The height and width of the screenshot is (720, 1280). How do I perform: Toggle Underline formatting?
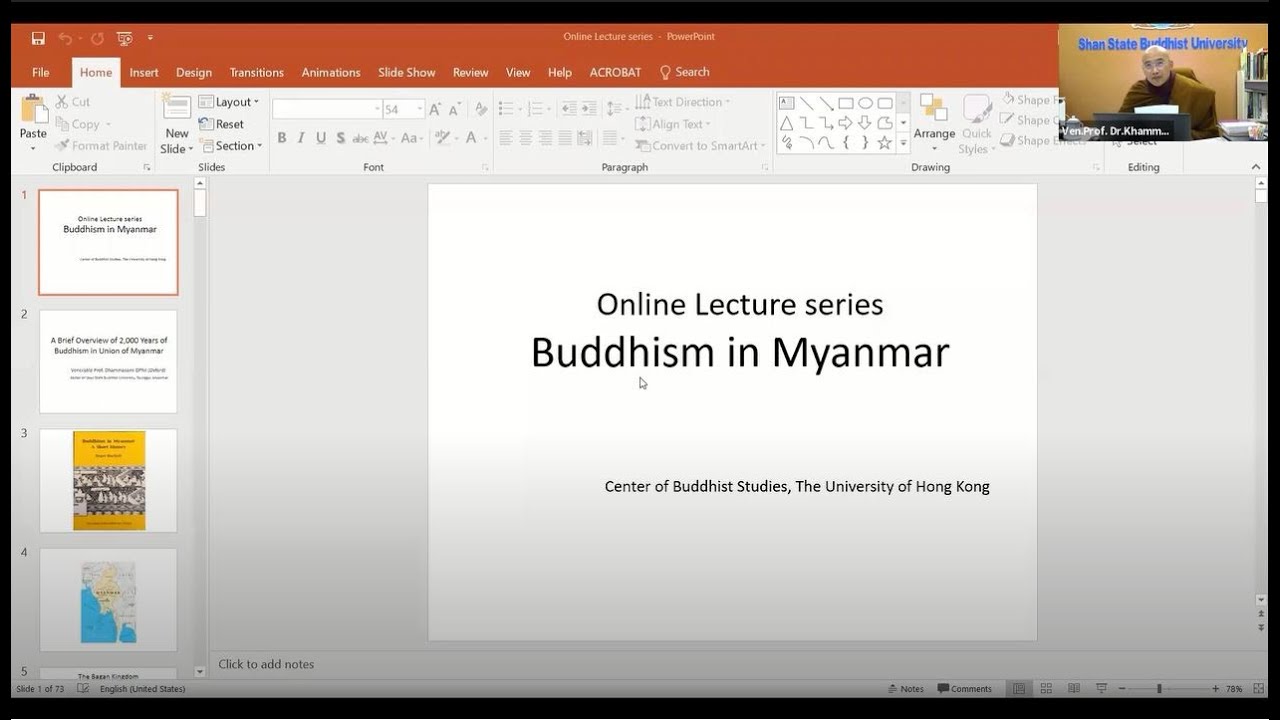coord(321,138)
